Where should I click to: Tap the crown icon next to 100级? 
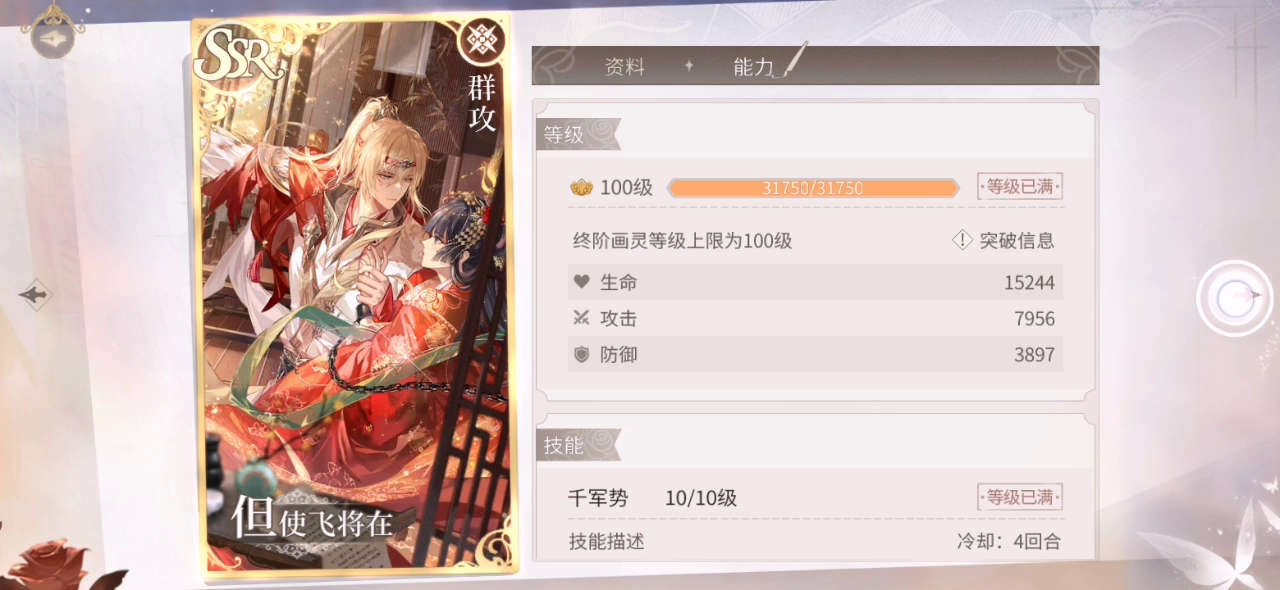pos(581,187)
